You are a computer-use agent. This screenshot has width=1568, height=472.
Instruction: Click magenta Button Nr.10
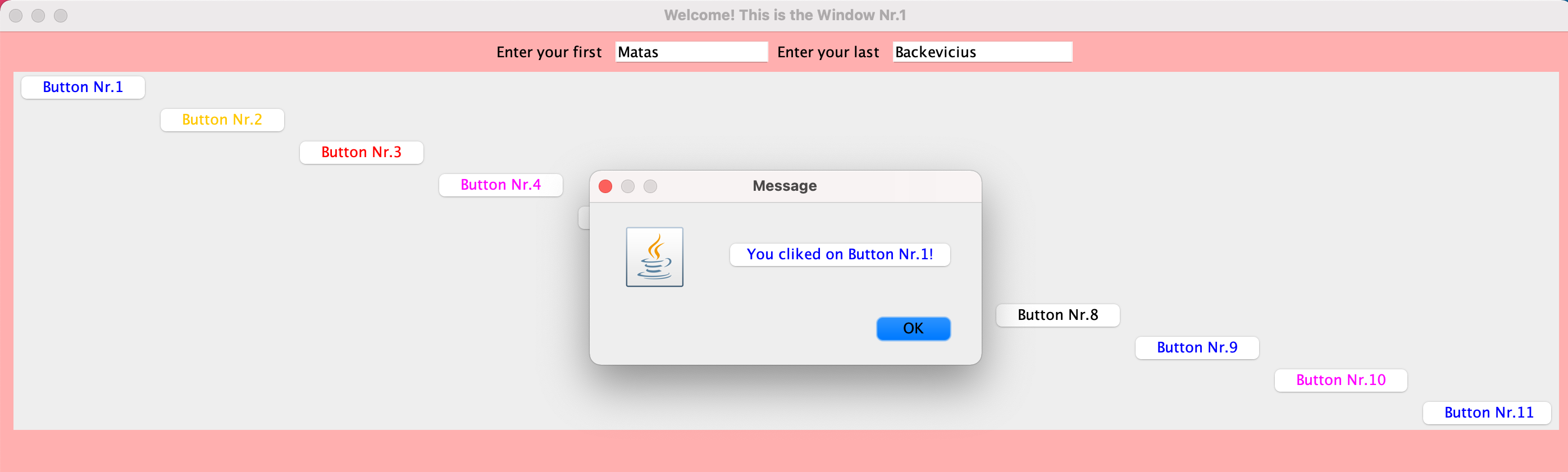tap(1341, 380)
